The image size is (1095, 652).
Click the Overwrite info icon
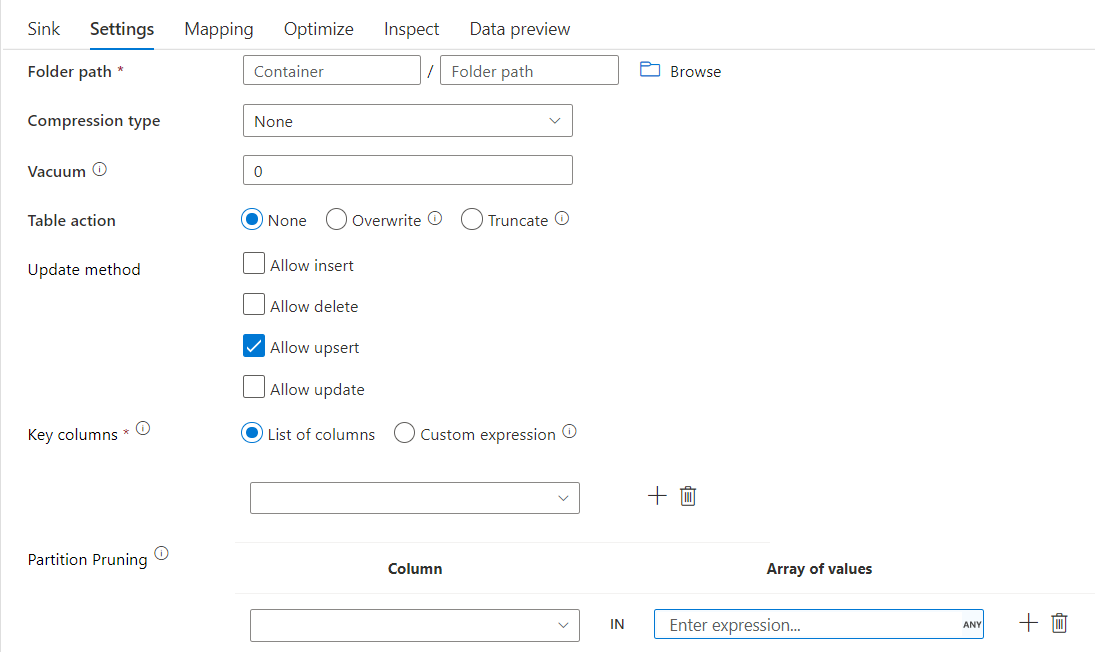[437, 217]
